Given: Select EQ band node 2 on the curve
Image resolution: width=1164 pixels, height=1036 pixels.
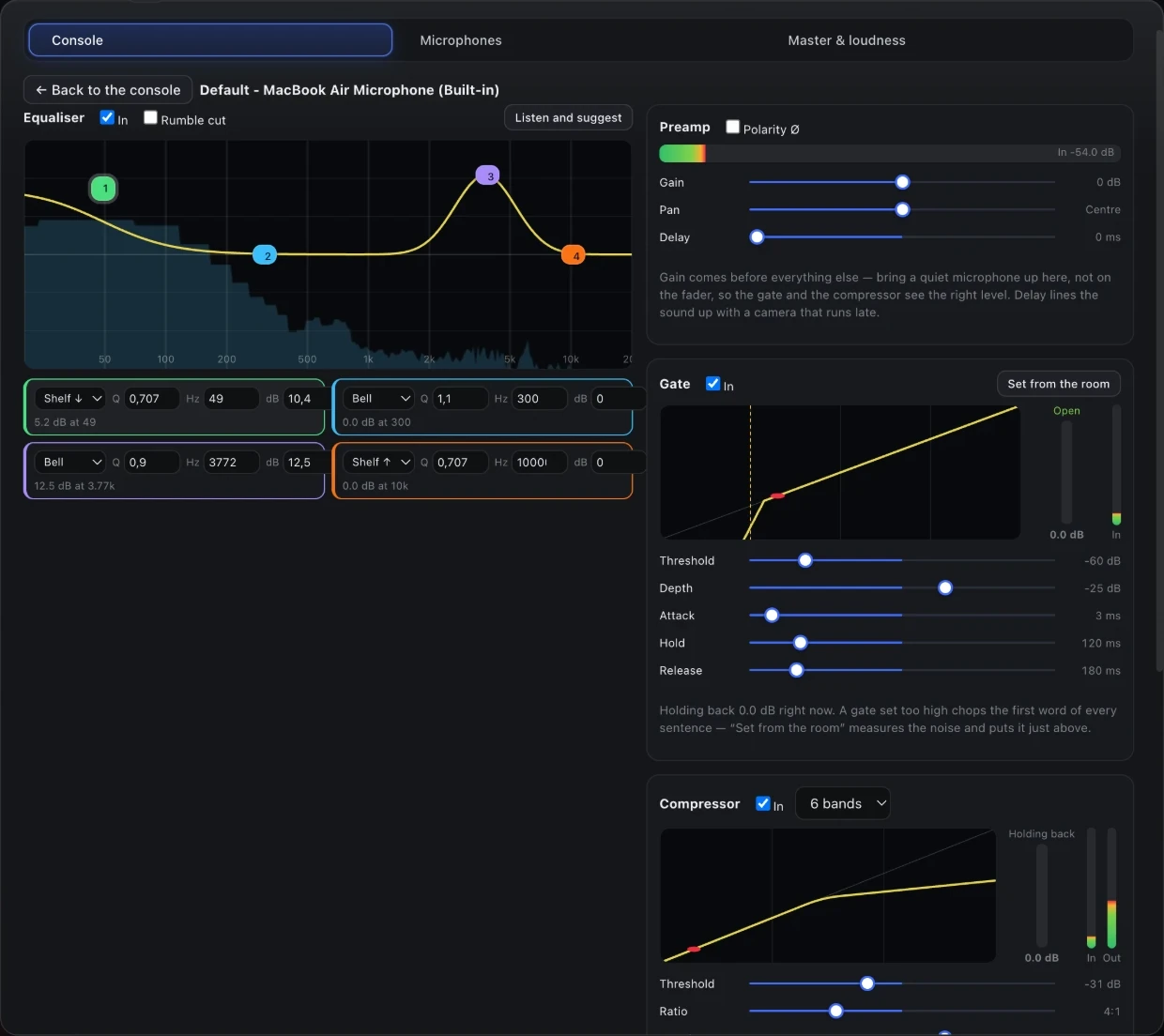Looking at the screenshot, I should [266, 255].
